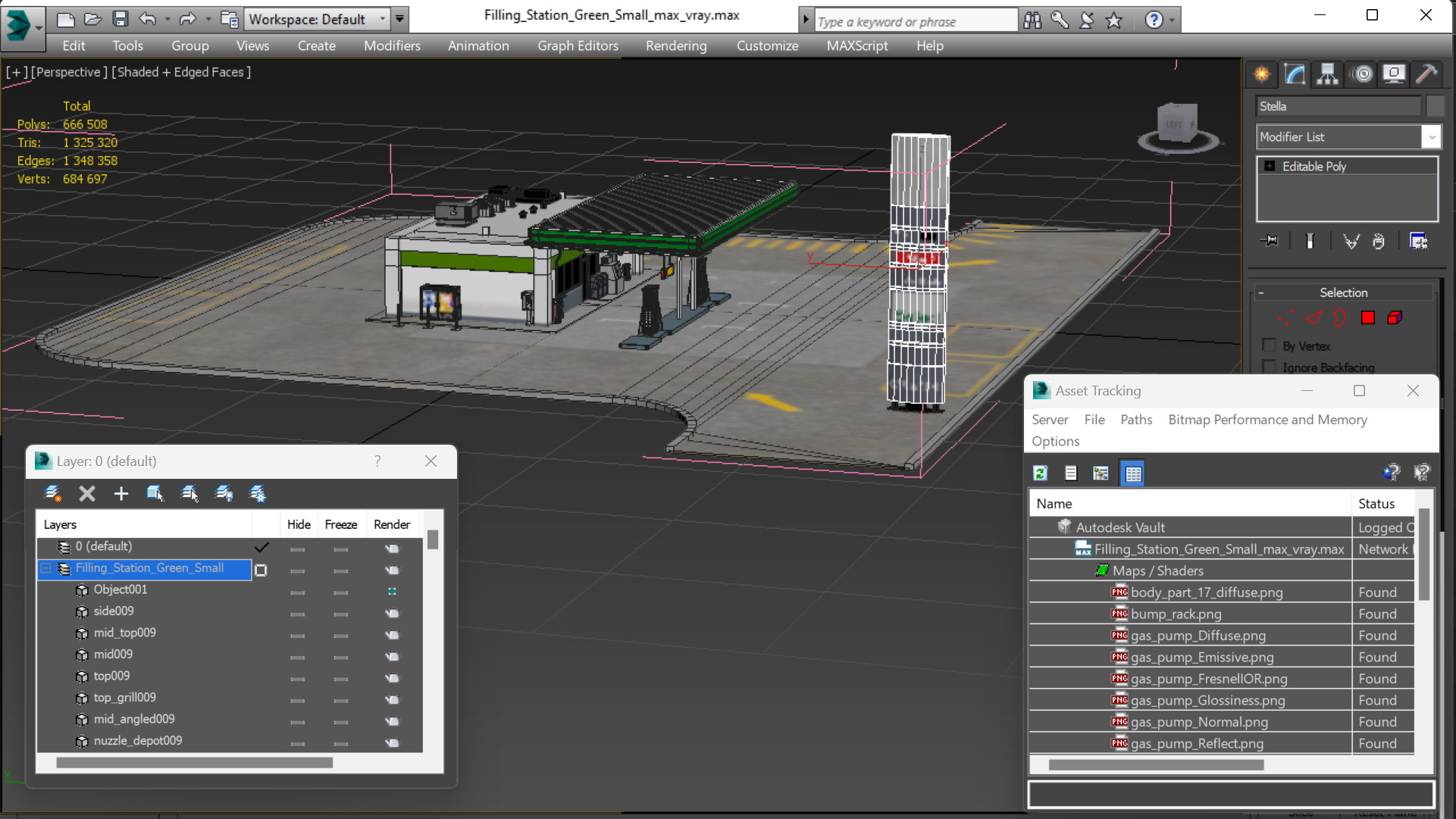Click the New Scene file icon
Viewport: 1456px width, 819px height.
66,19
